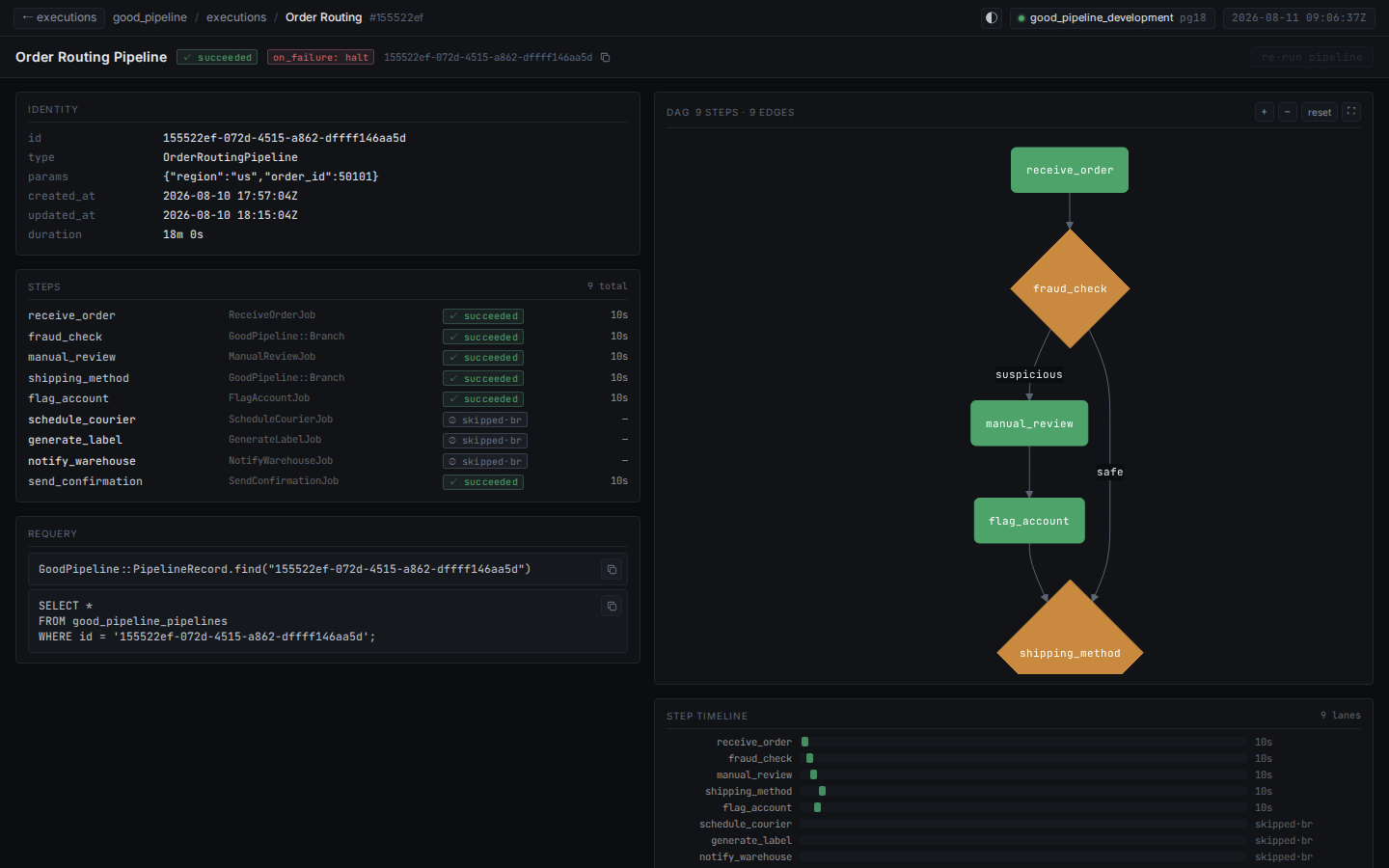Open shipping_method step row
Image resolution: width=1389 pixels, height=868 pixels.
coord(328,378)
